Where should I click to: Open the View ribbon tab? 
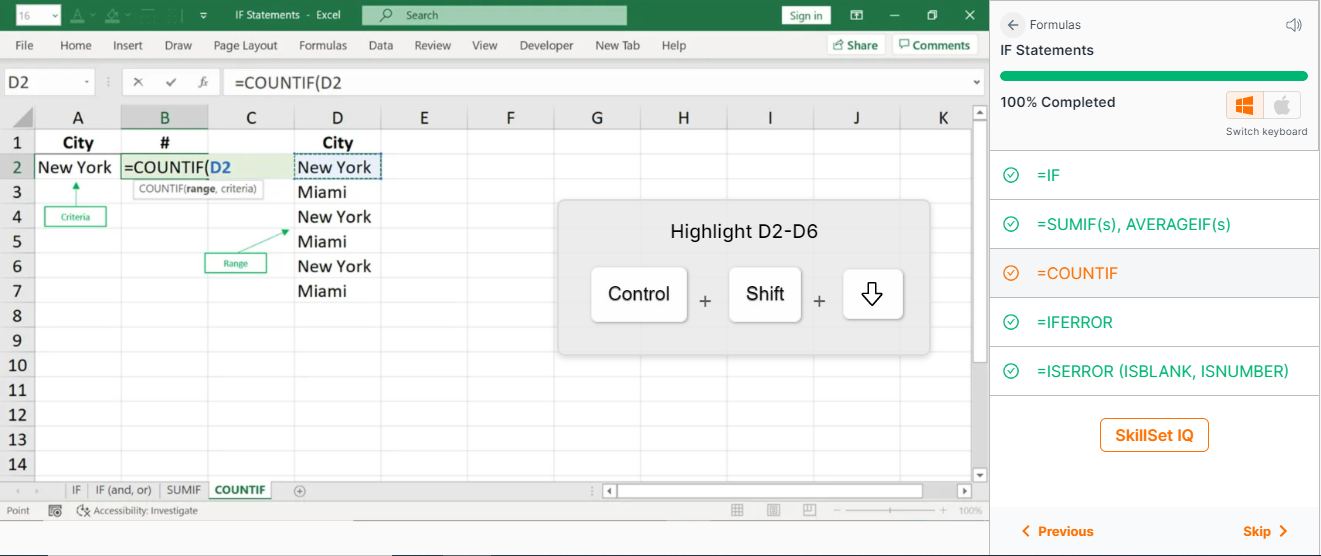tap(485, 45)
